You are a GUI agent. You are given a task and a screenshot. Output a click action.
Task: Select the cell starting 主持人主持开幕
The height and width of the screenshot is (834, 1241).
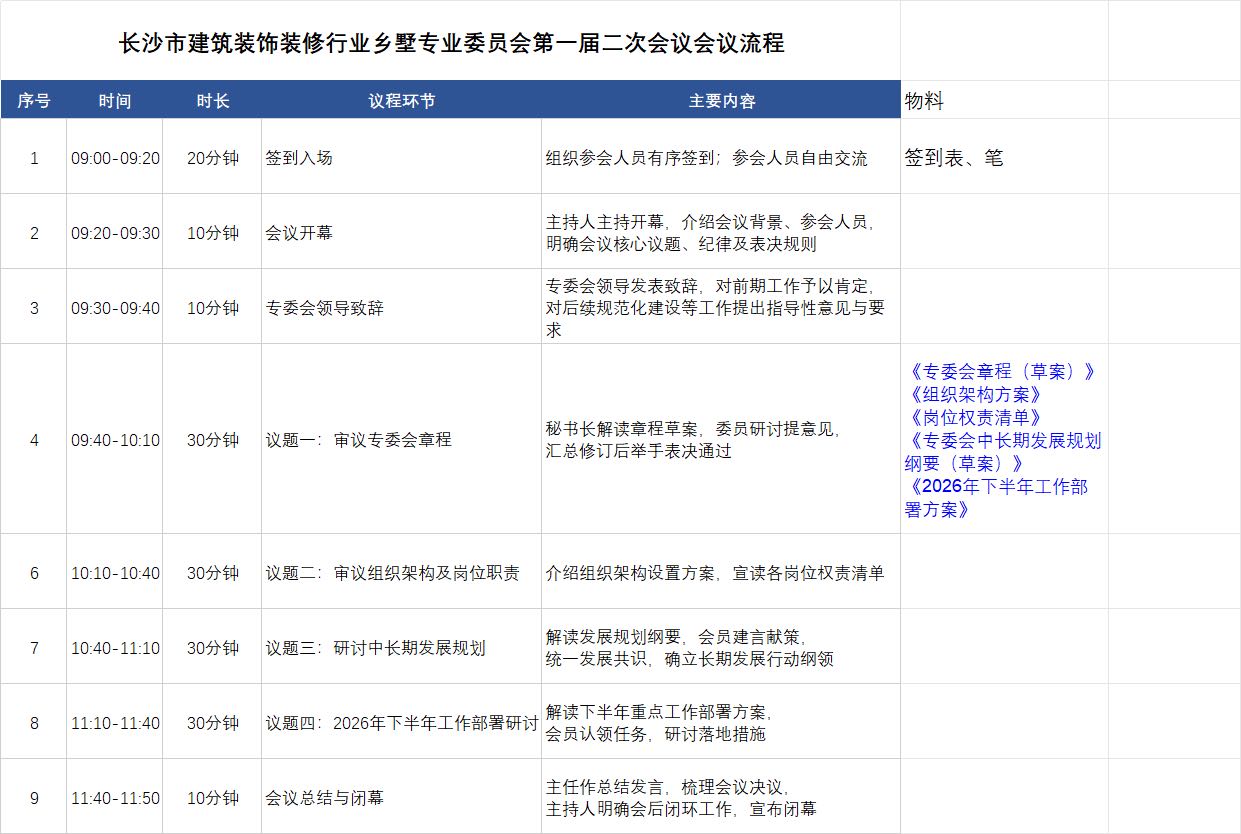[x=721, y=232]
